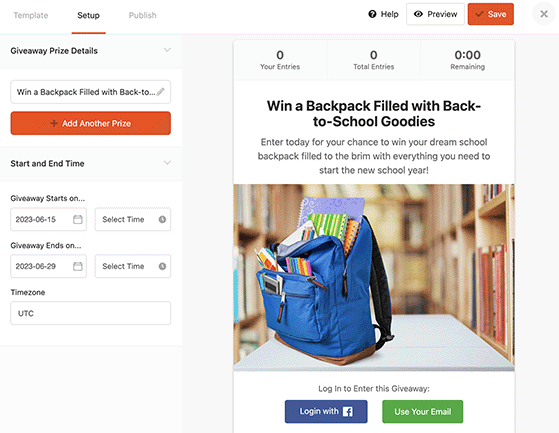
Task: Switch to the Publish tab
Action: click(143, 15)
